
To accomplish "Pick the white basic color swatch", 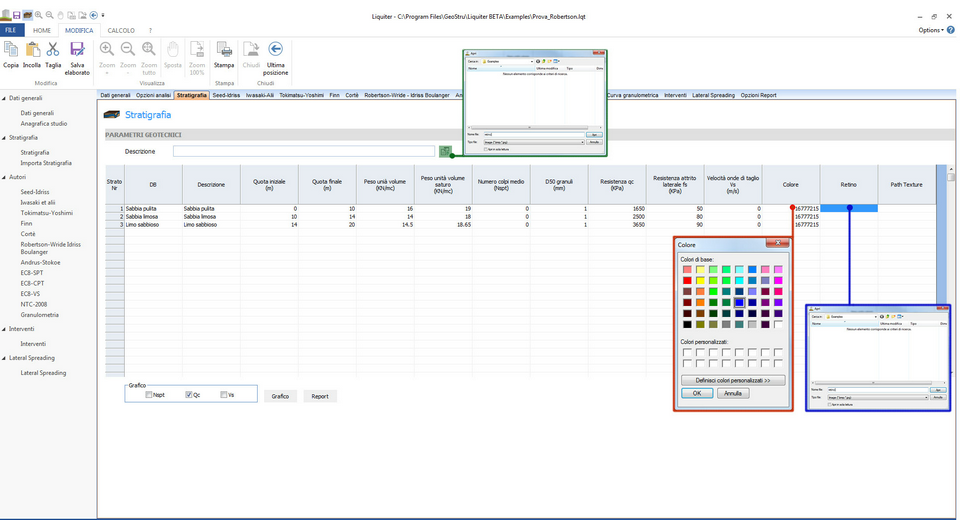I will tap(778, 325).
